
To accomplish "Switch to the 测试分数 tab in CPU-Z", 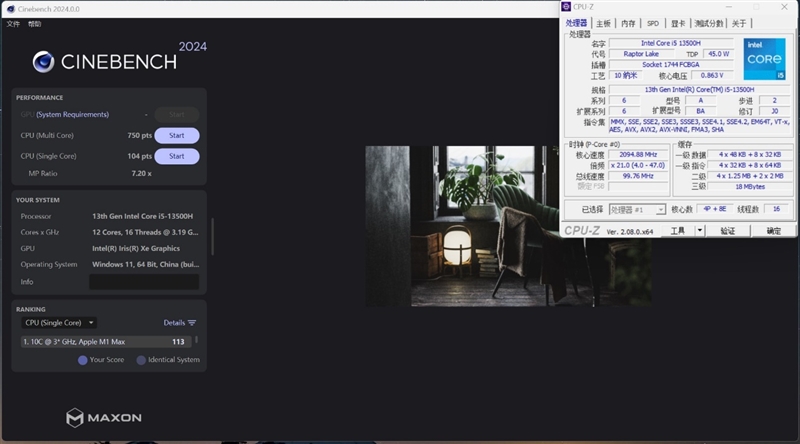I will coord(709,23).
